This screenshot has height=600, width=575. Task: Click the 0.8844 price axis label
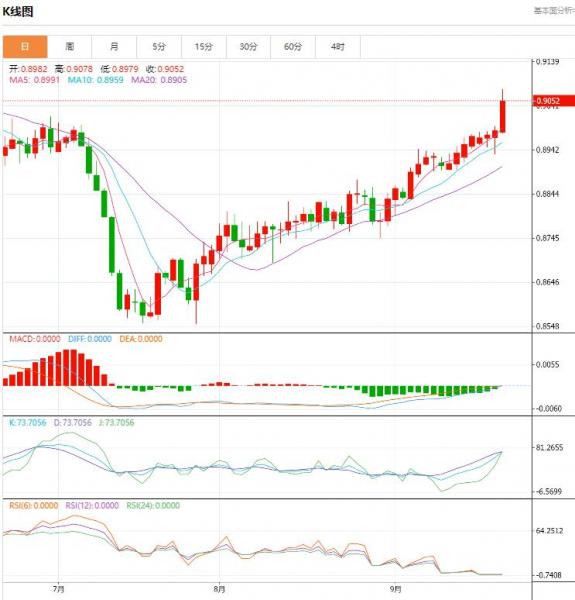(x=547, y=194)
